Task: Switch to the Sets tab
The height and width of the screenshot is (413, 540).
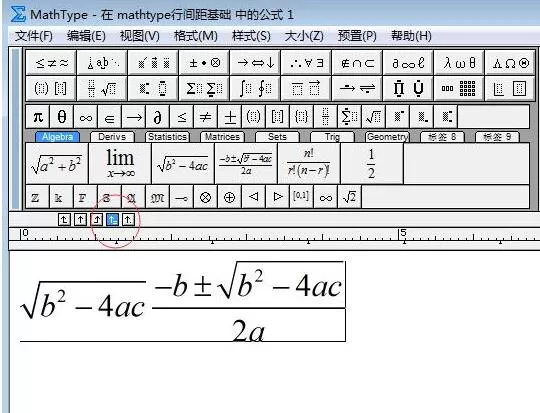Action: [277, 137]
